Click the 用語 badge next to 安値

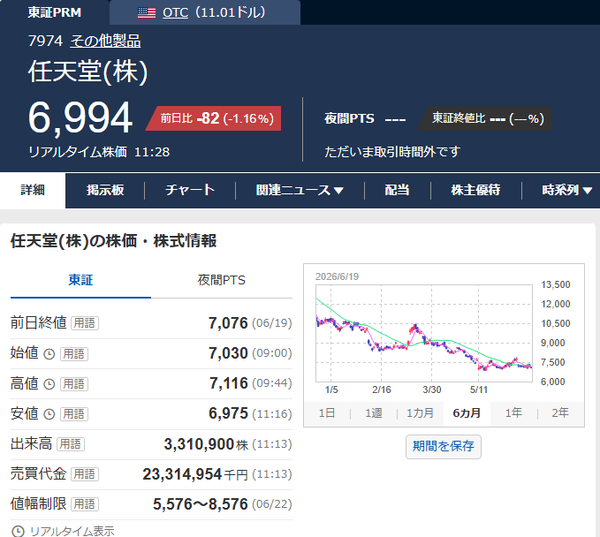74,414
